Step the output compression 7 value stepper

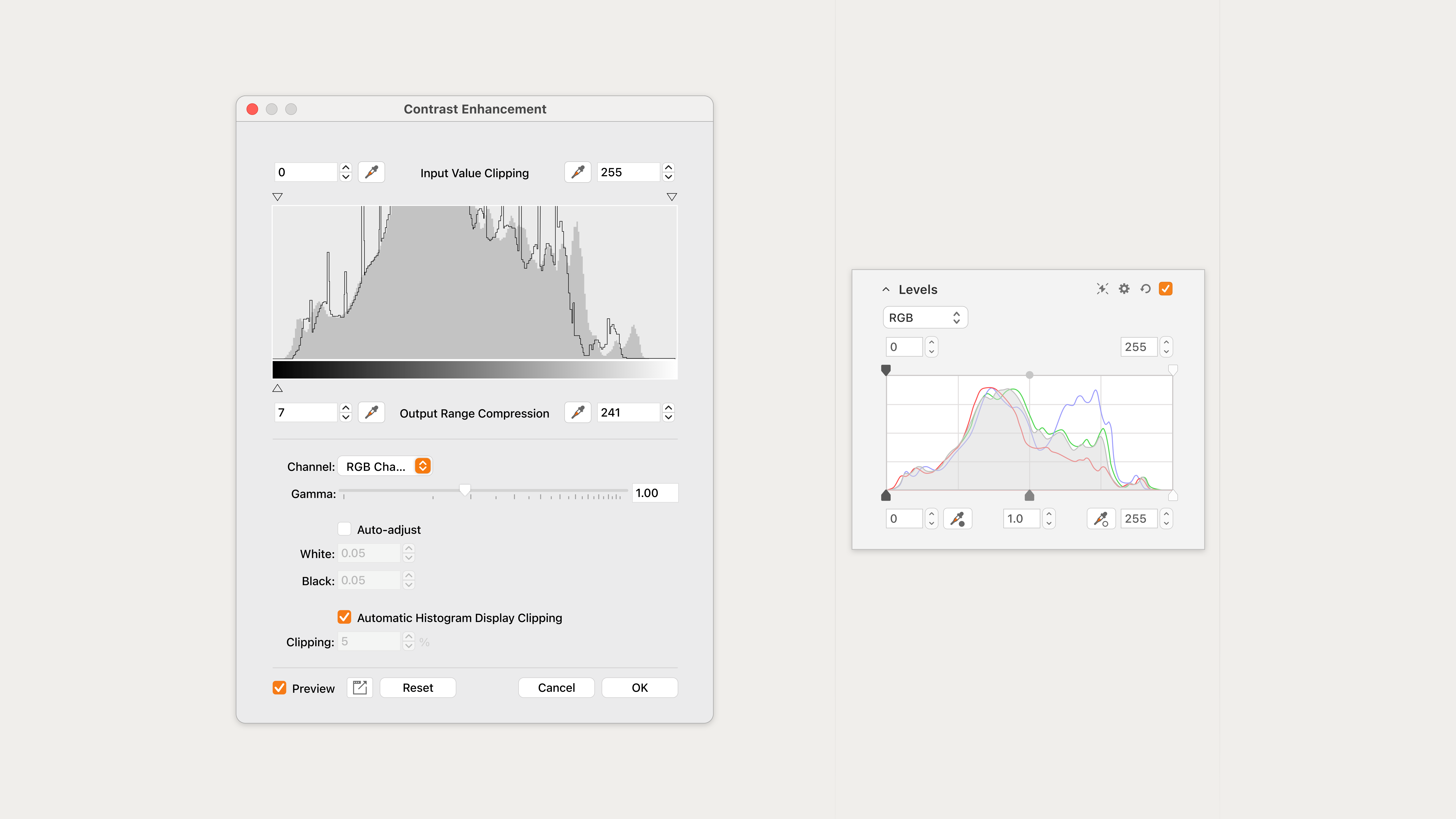pyautogui.click(x=346, y=413)
